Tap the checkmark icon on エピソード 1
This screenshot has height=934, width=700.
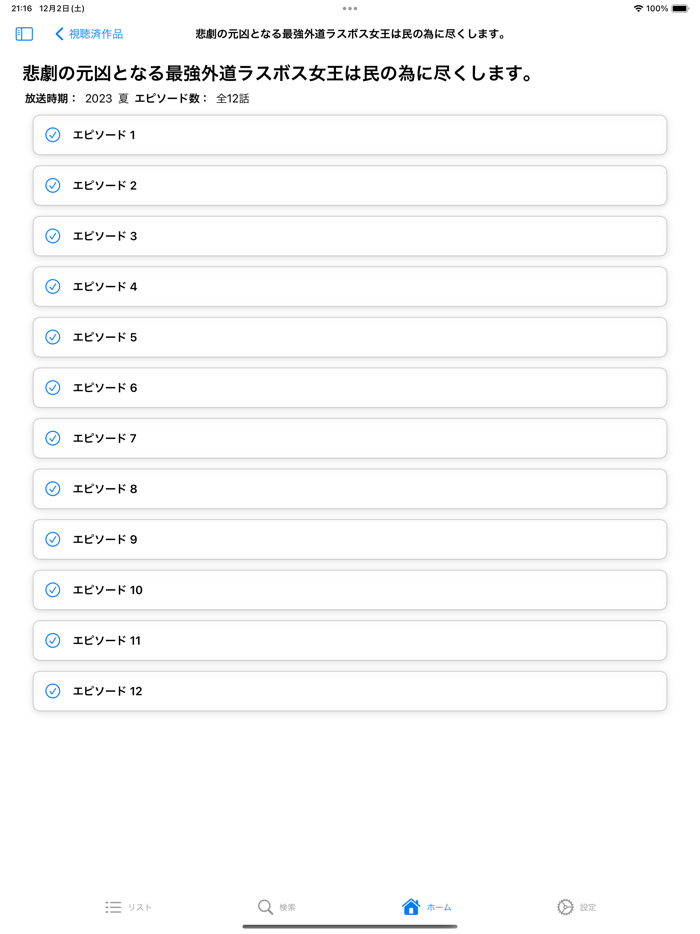coord(52,135)
